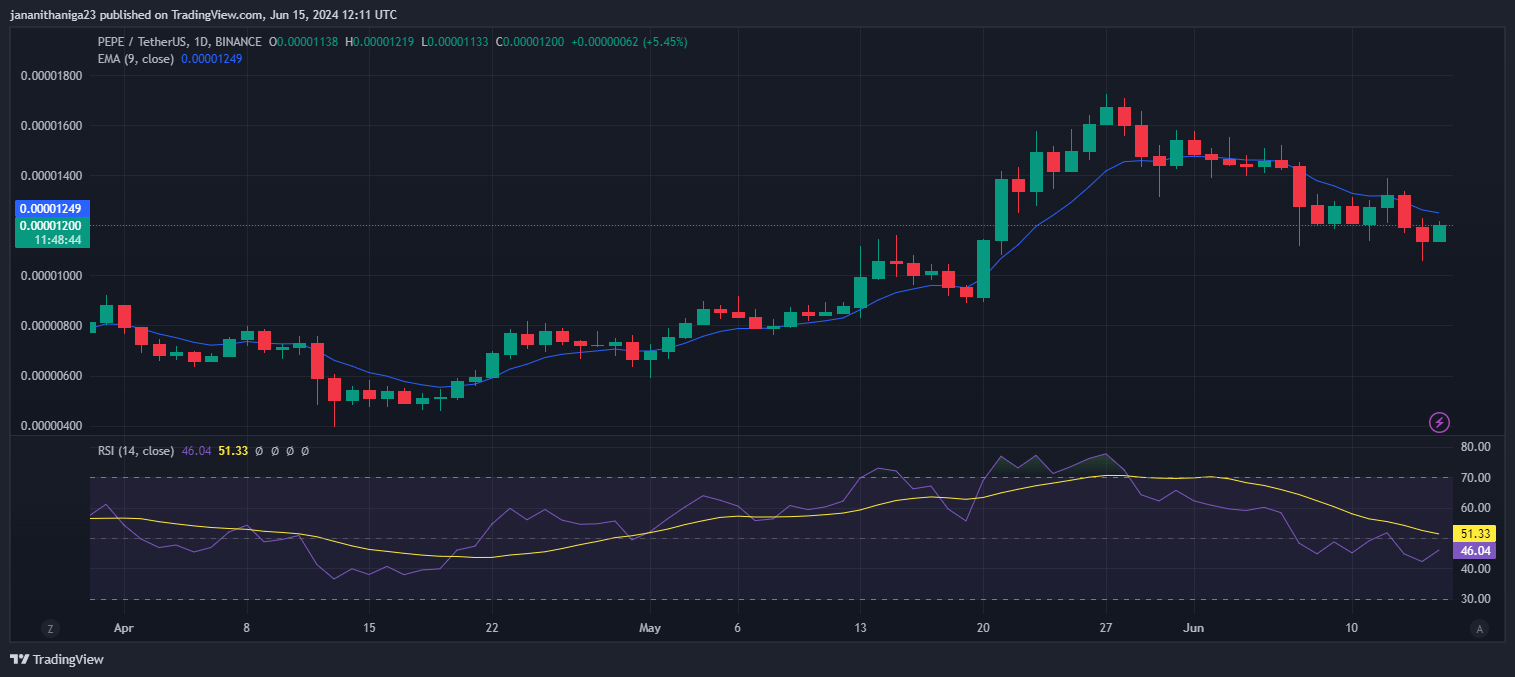Click the last RSI empty-value symbol
Screen dimensions: 1515x677
[305, 451]
